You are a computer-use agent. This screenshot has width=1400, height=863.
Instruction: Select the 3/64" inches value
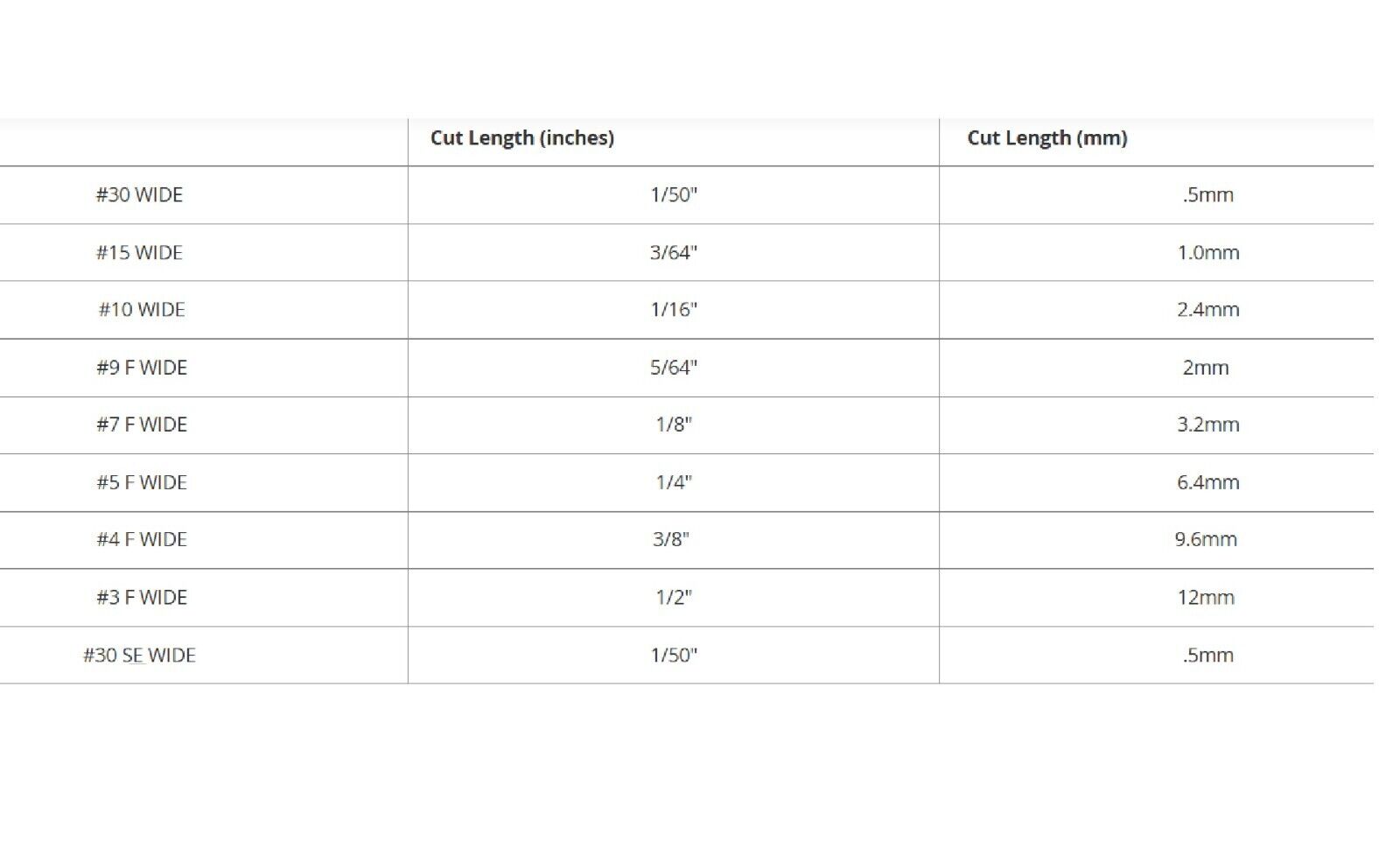[x=674, y=252]
